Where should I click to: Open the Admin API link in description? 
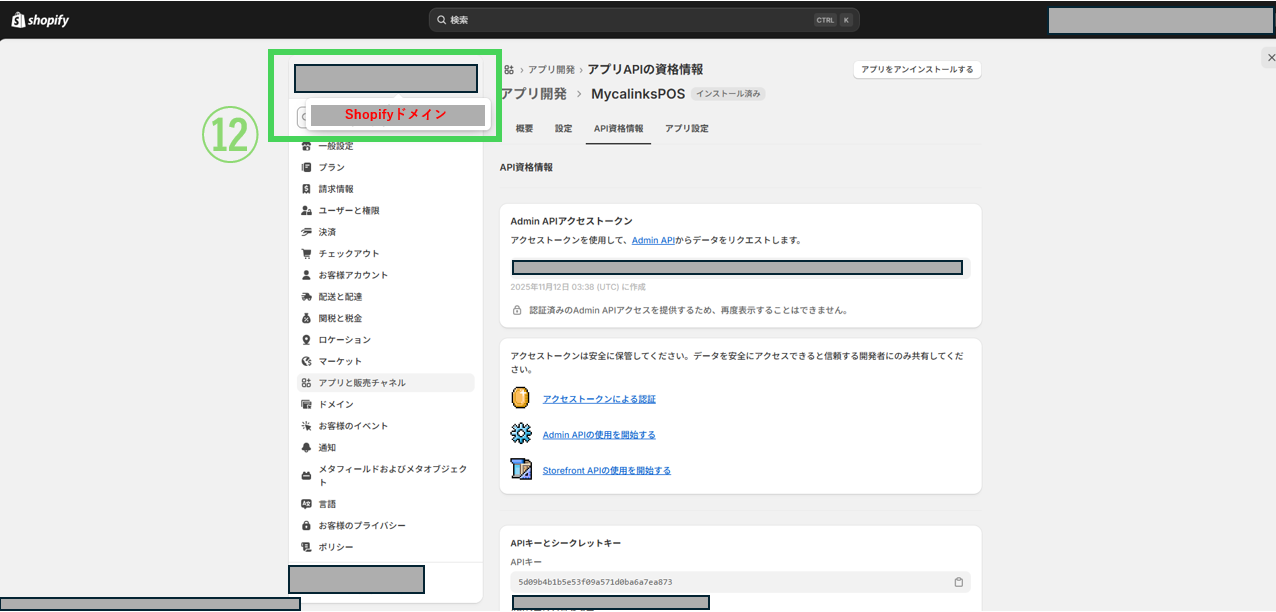[653, 240]
